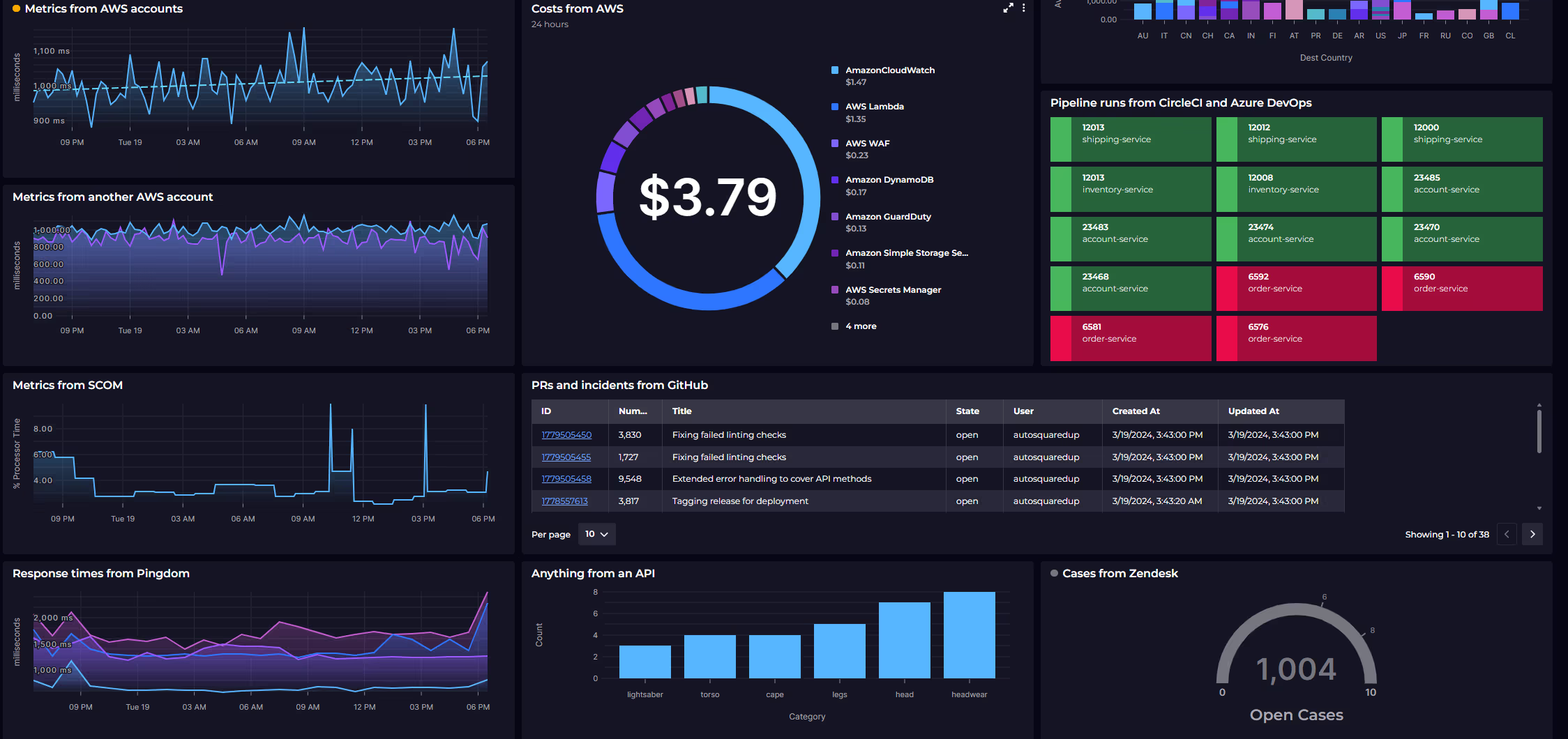
Task: Expand the '4 more' legend items
Action: click(860, 326)
